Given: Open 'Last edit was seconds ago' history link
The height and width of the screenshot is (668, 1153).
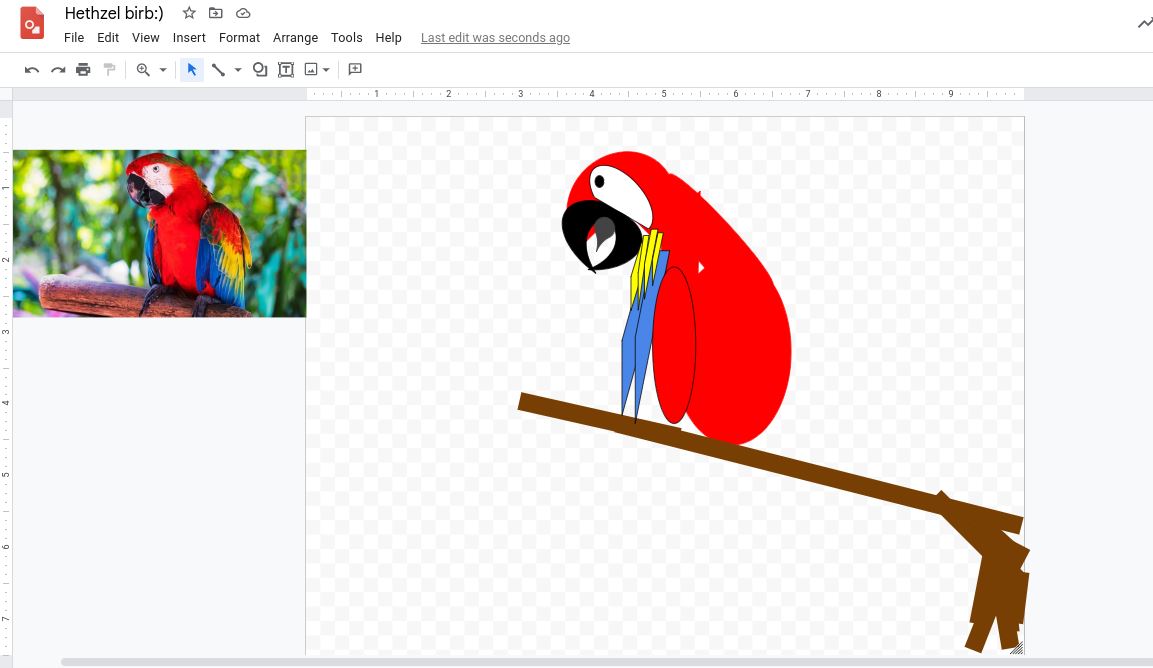Looking at the screenshot, I should point(495,38).
